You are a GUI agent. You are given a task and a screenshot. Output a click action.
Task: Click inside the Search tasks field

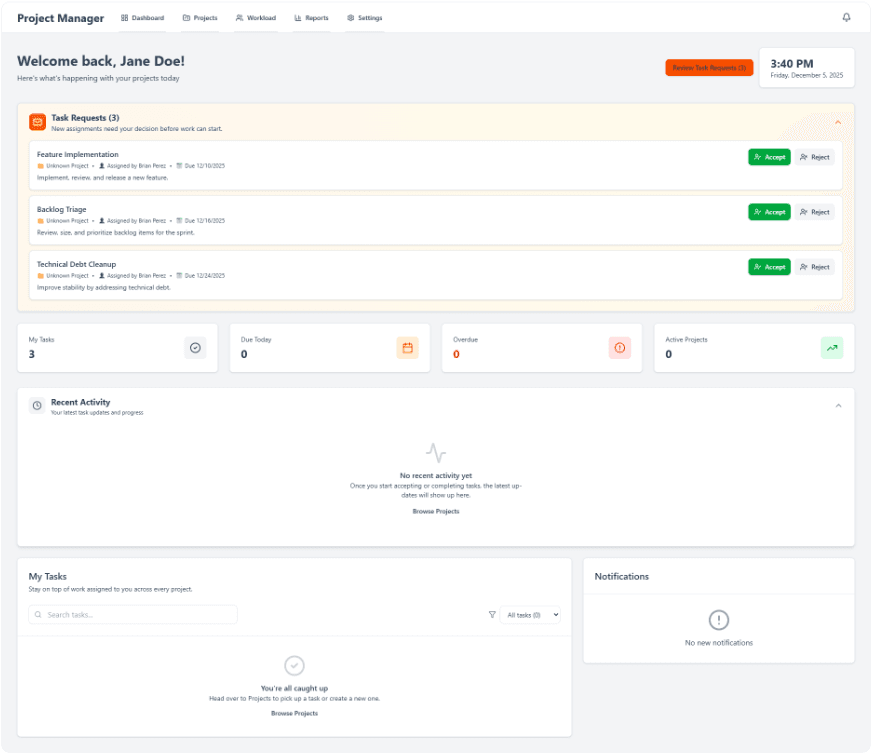point(132,614)
